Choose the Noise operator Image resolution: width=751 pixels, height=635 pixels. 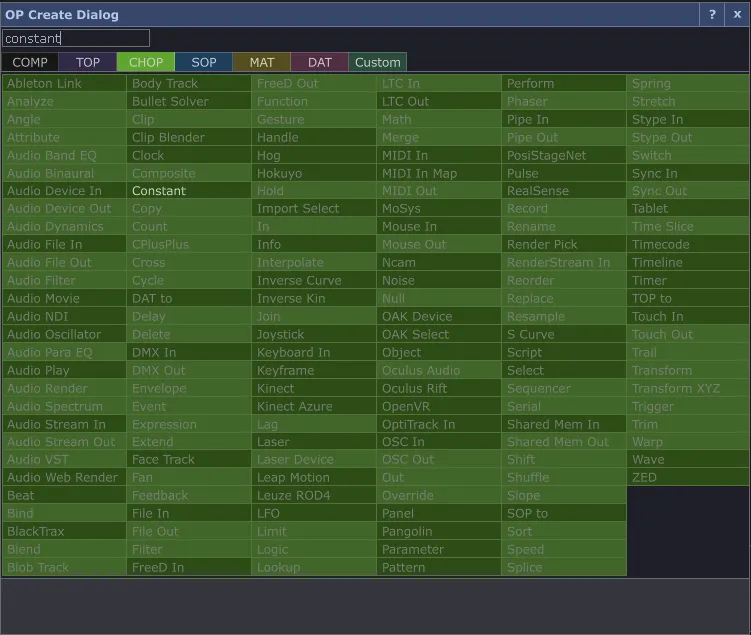[x=439, y=280]
